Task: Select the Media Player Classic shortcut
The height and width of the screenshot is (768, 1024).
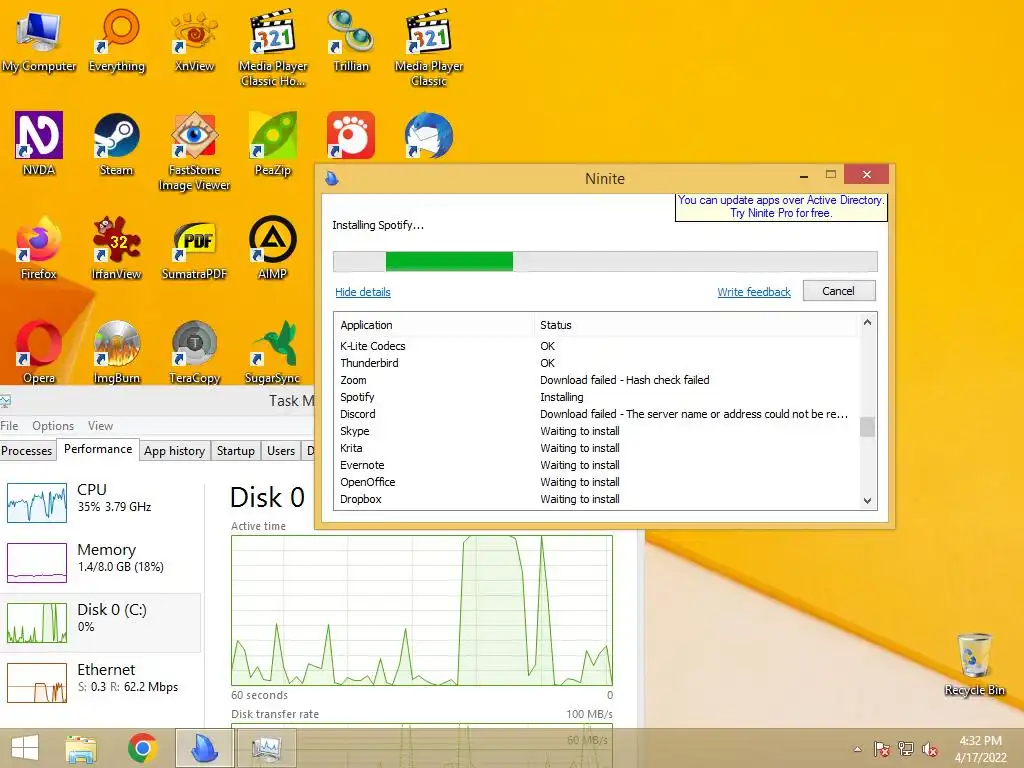Action: click(x=429, y=48)
